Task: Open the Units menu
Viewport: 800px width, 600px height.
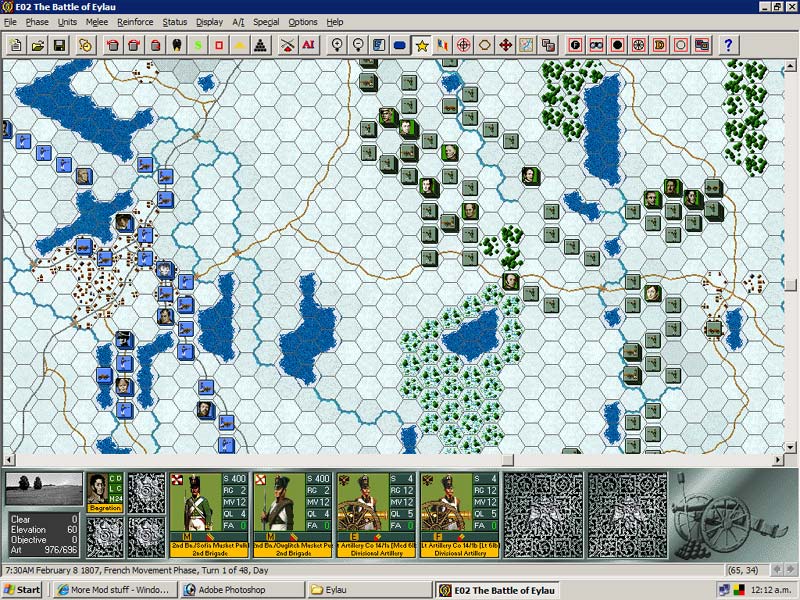Action: point(67,22)
